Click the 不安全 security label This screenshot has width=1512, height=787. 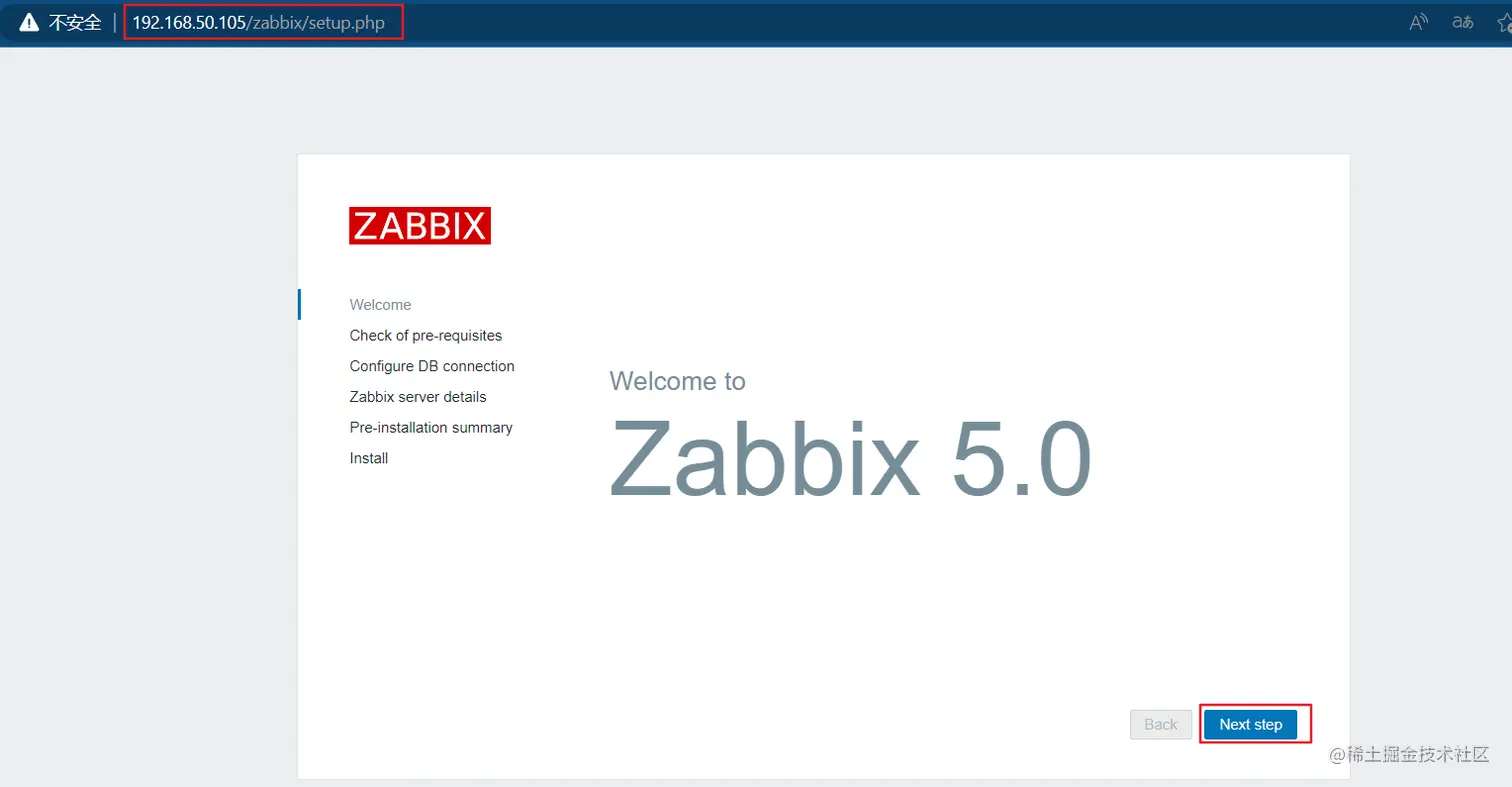click(75, 22)
